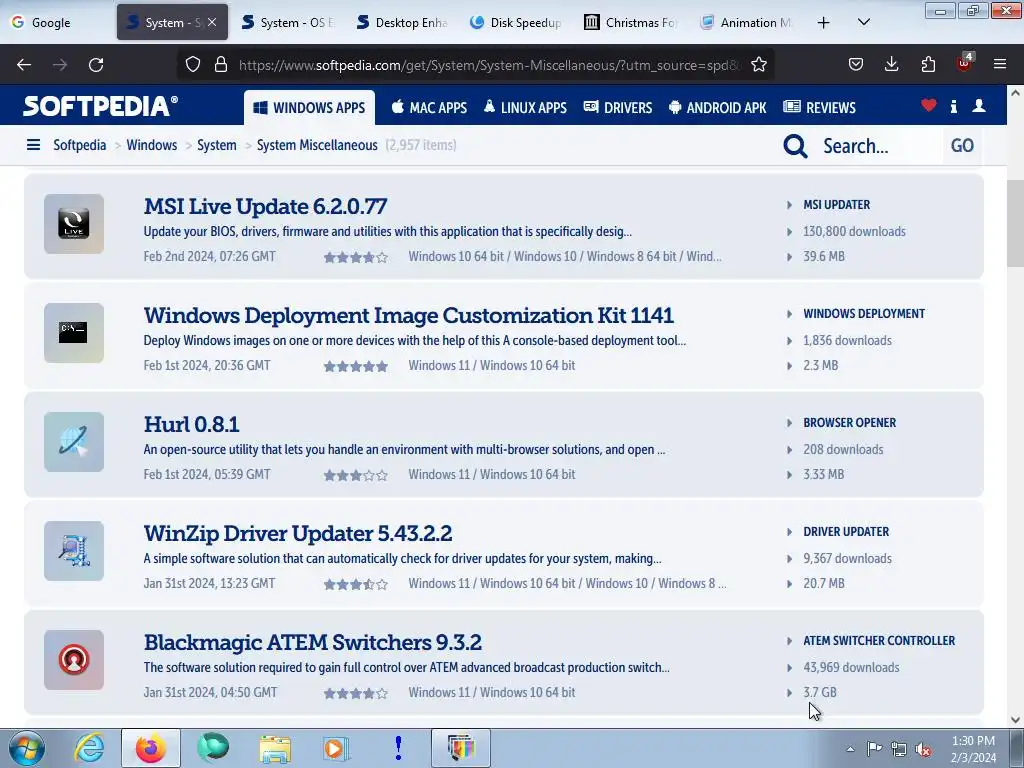Open the Pocket save icon

[856, 64]
